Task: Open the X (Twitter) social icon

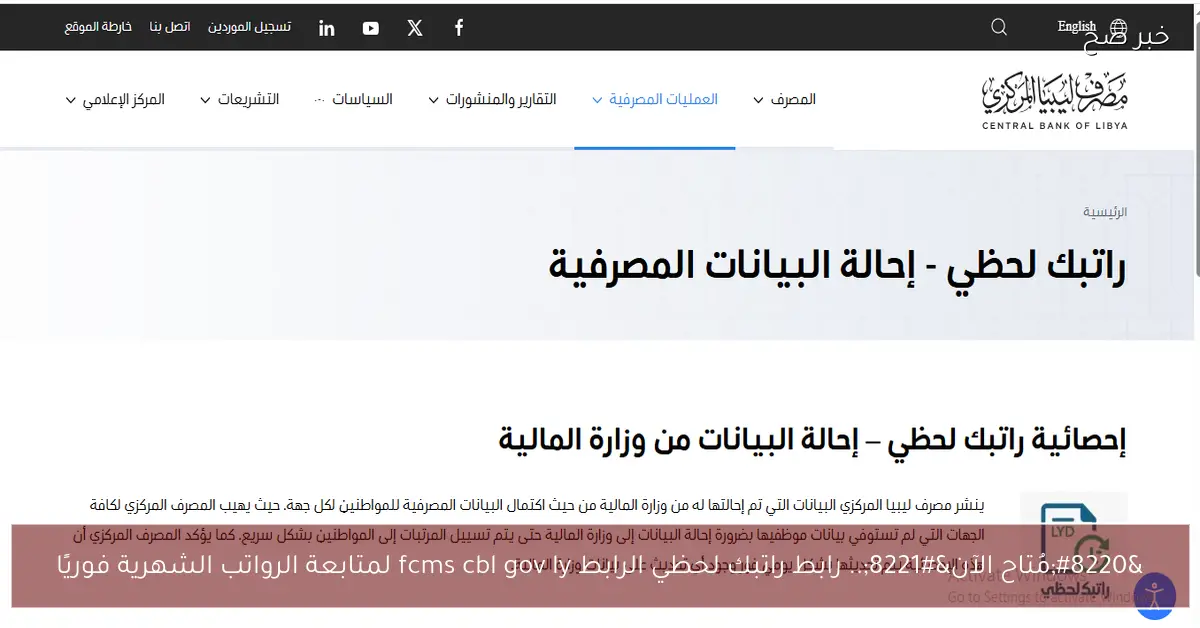Action: 414,27
